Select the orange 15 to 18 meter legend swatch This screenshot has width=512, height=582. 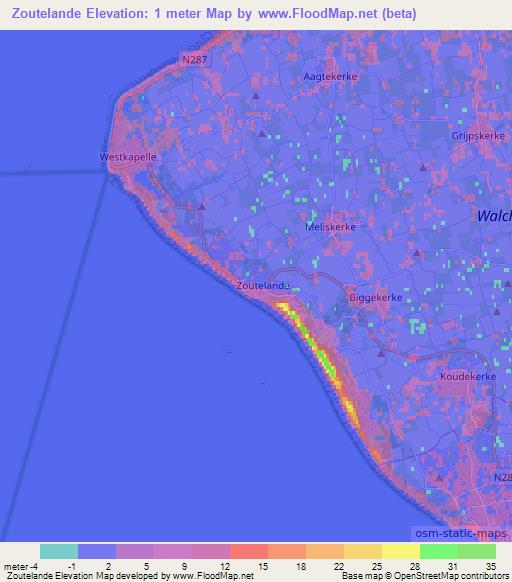pos(287,552)
